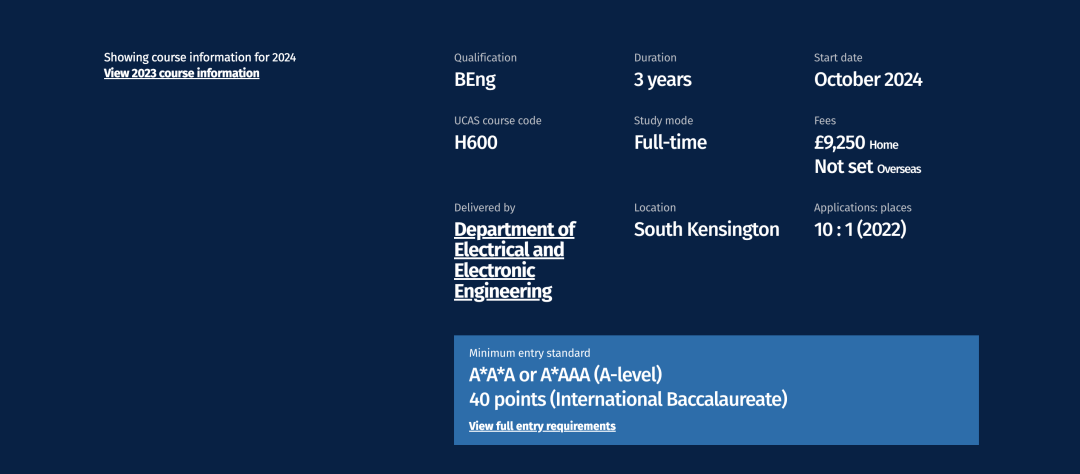This screenshot has width=1080, height=474.
Task: Click the UCAS course code label
Action: (497, 121)
